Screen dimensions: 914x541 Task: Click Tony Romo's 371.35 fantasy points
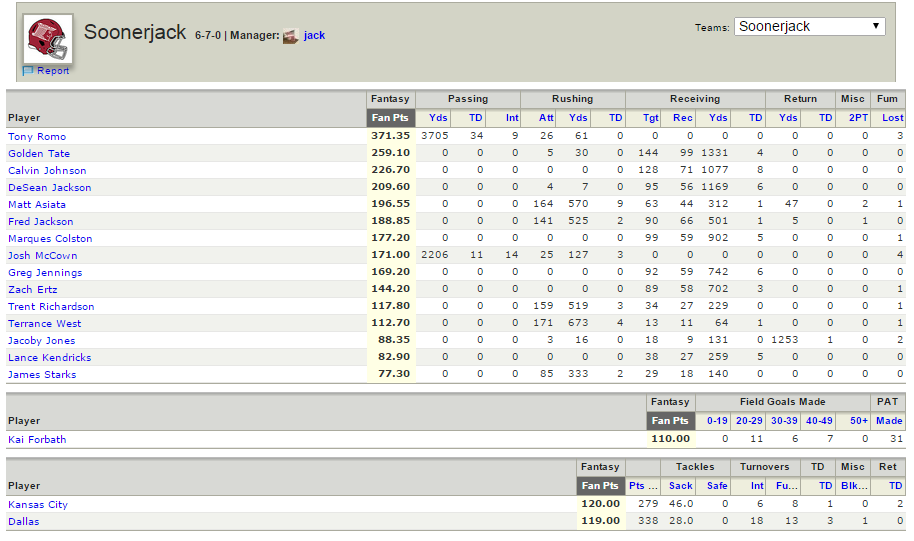(391, 135)
